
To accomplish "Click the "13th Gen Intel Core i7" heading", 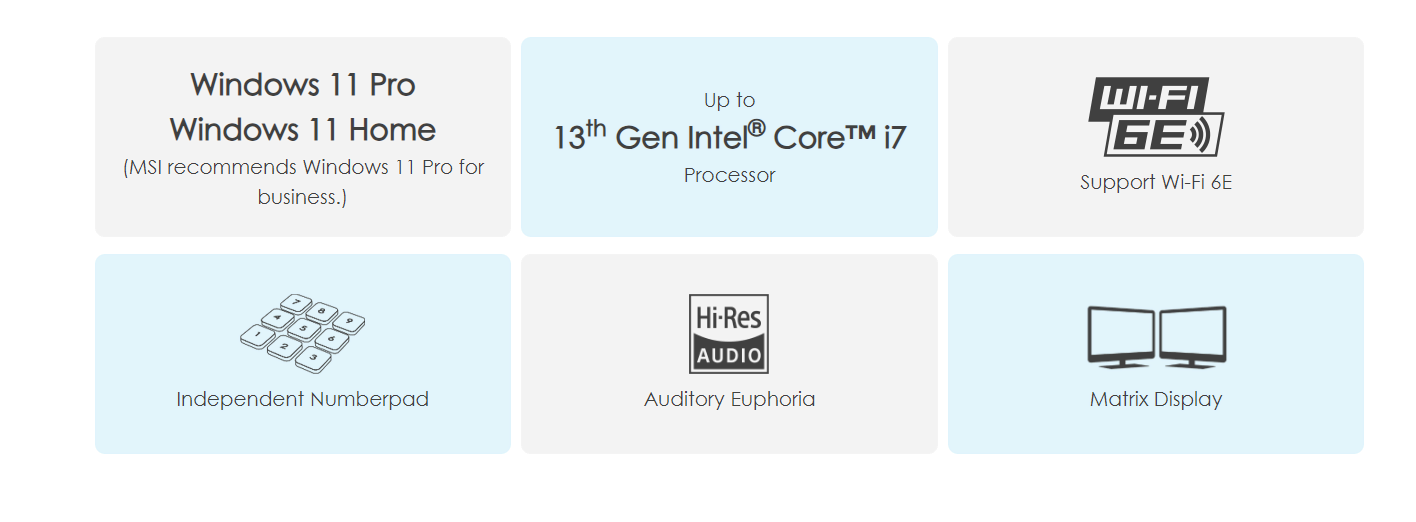I will (730, 136).
